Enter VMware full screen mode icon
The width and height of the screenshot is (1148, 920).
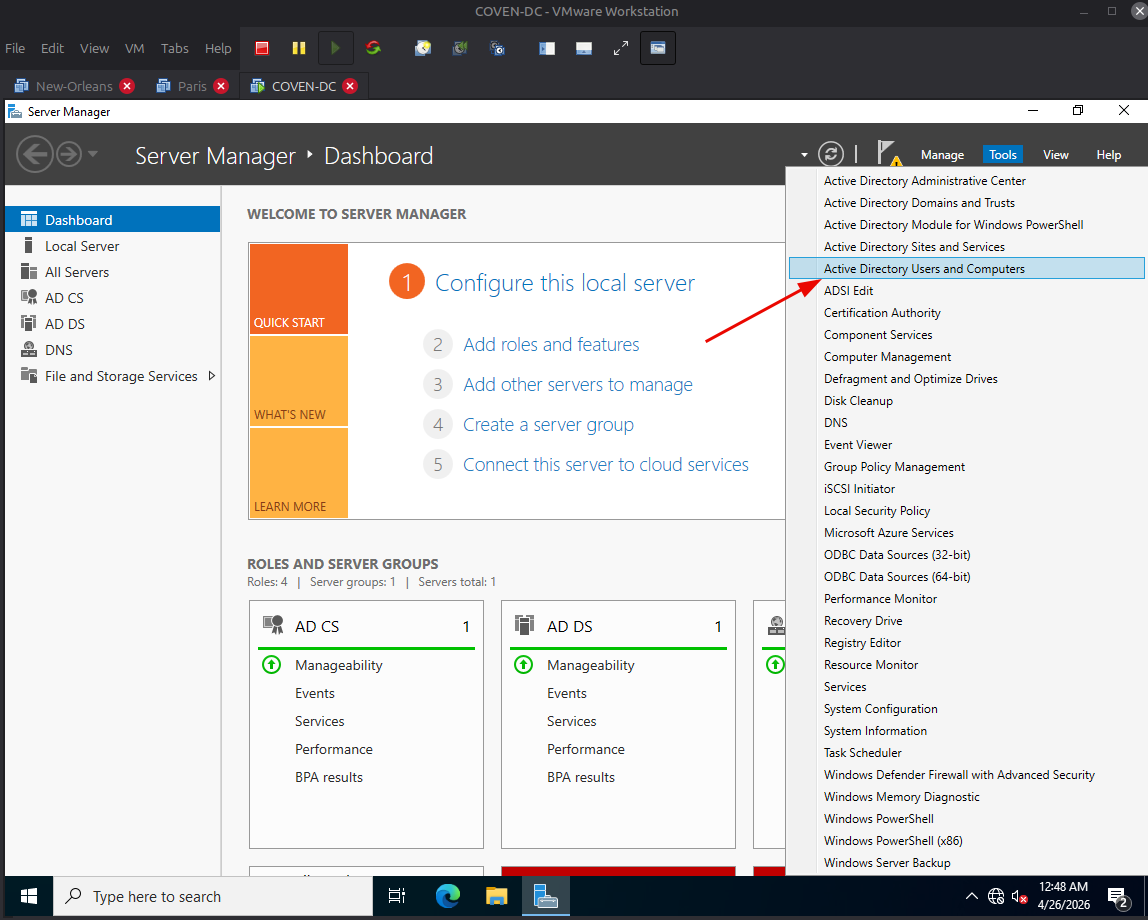coord(621,48)
